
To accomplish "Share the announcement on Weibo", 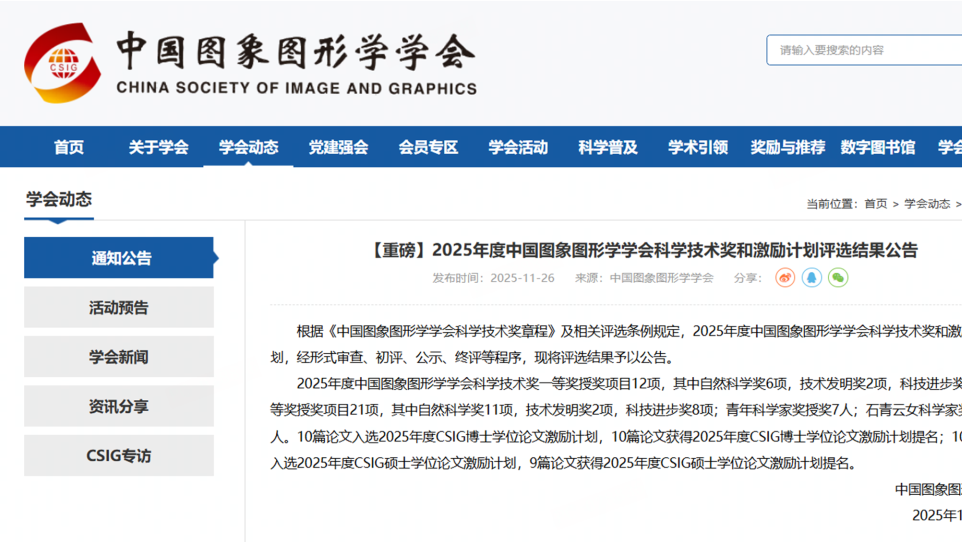I will [x=785, y=278].
